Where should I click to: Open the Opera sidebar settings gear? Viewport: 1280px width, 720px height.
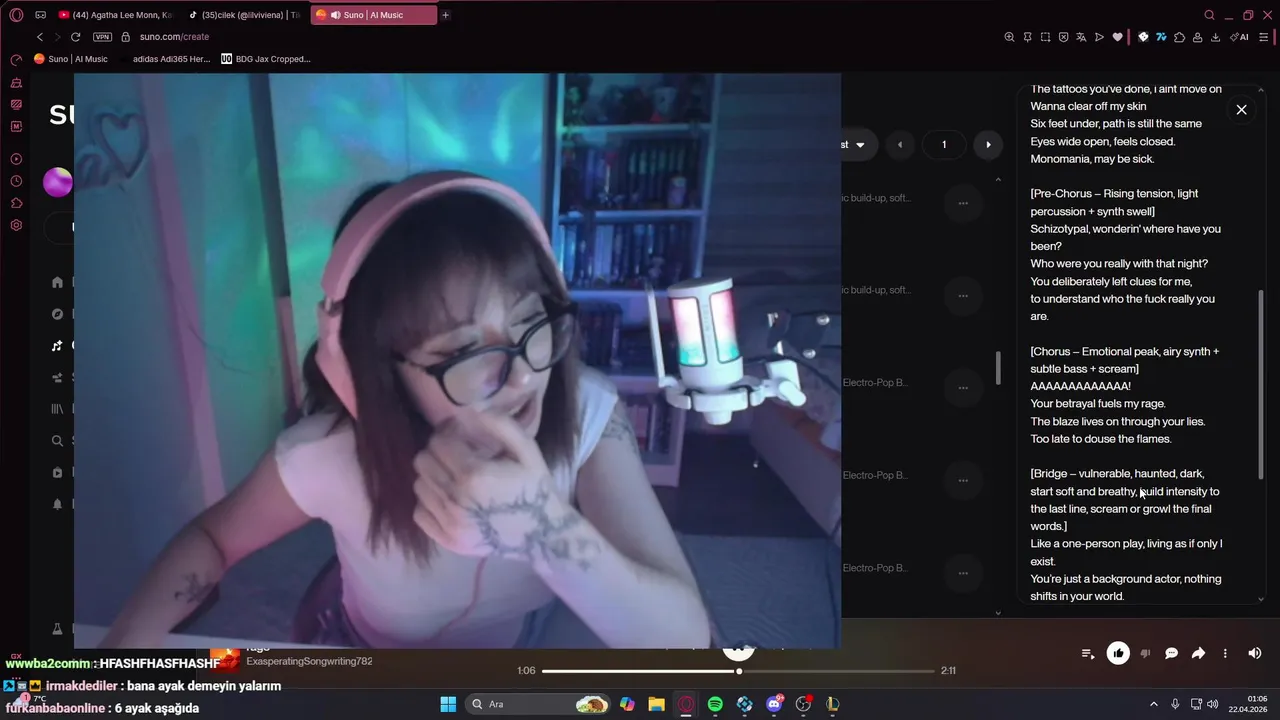[16, 225]
